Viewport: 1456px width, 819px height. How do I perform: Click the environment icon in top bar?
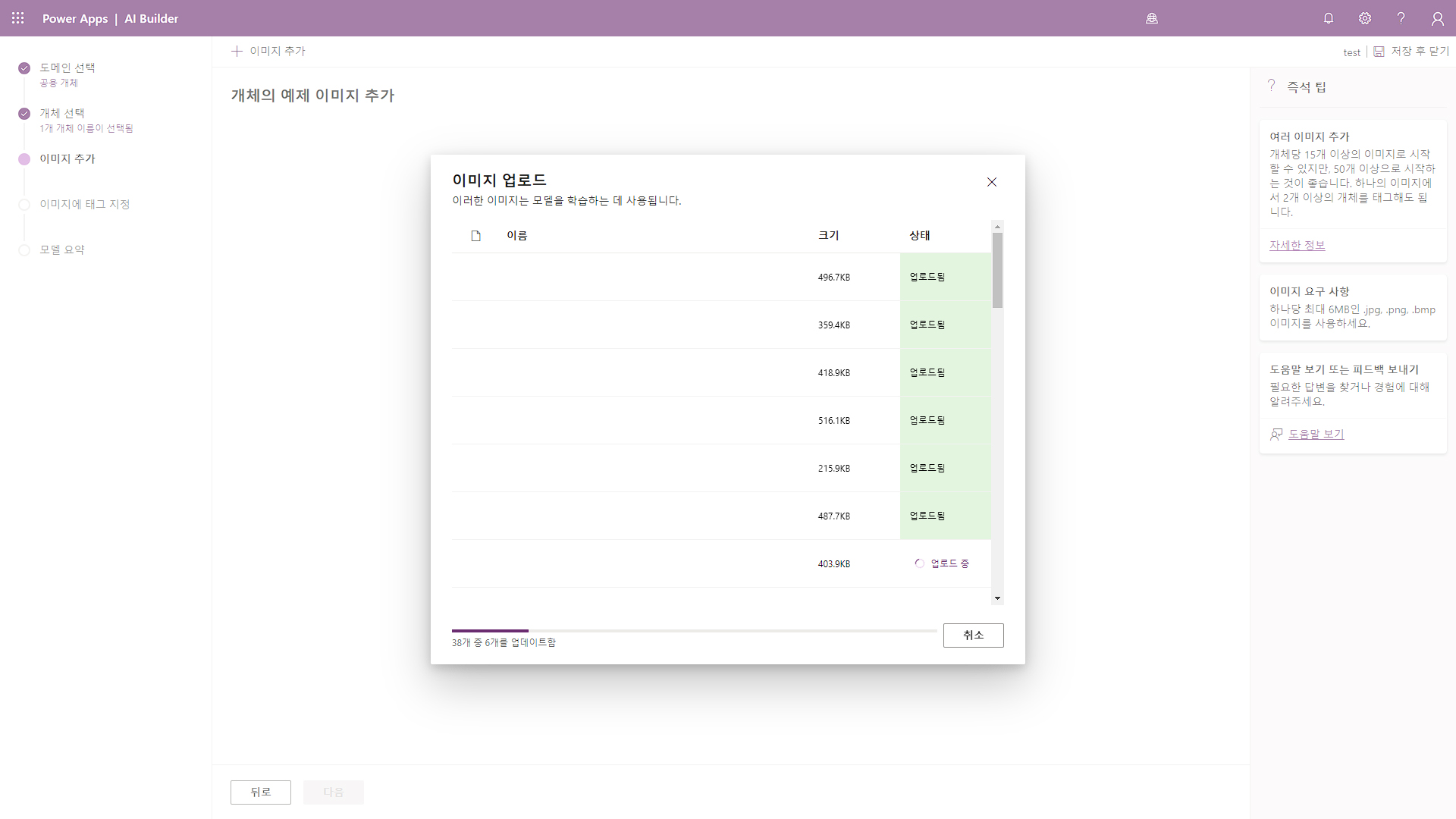1152,18
